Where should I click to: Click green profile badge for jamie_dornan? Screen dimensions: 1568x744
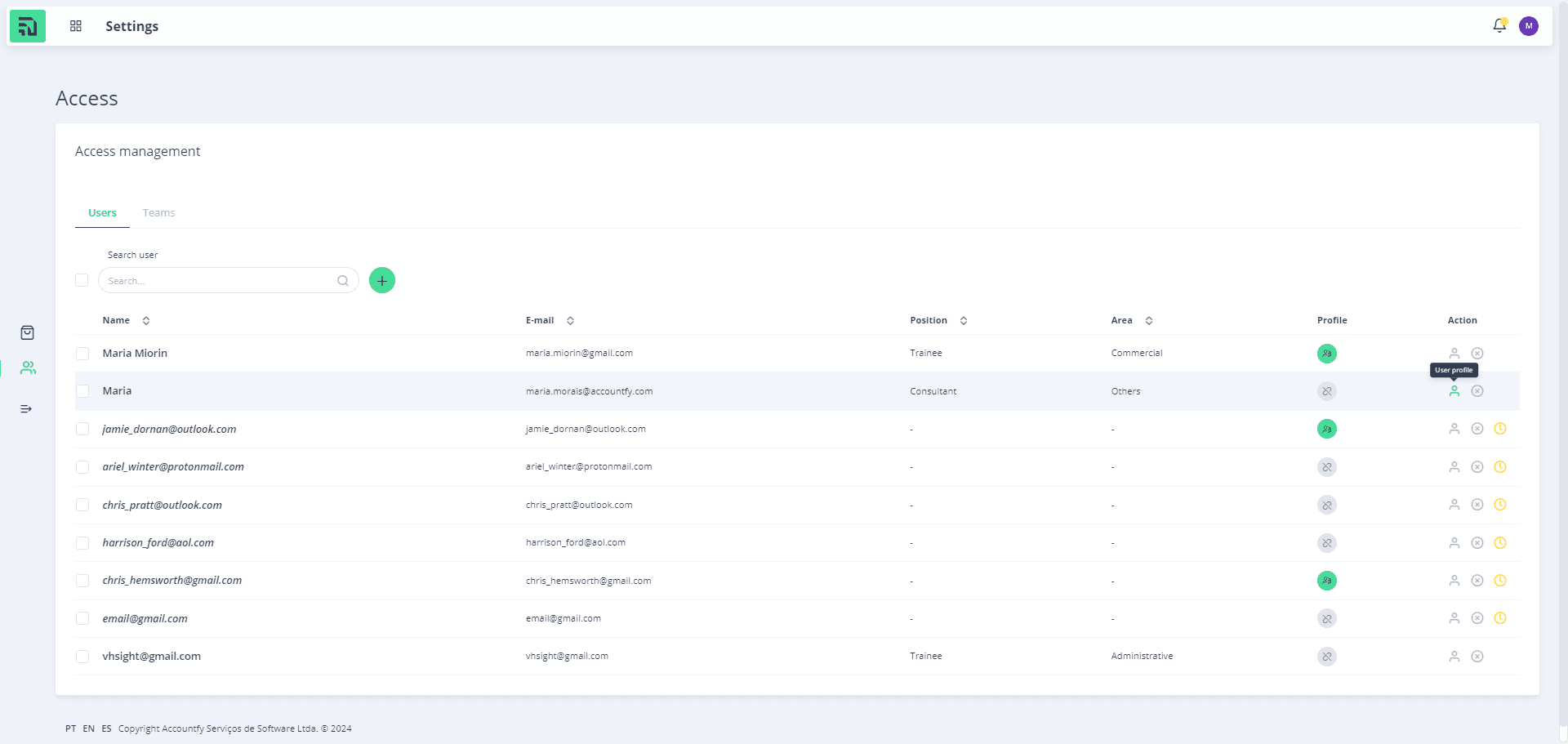tap(1327, 429)
